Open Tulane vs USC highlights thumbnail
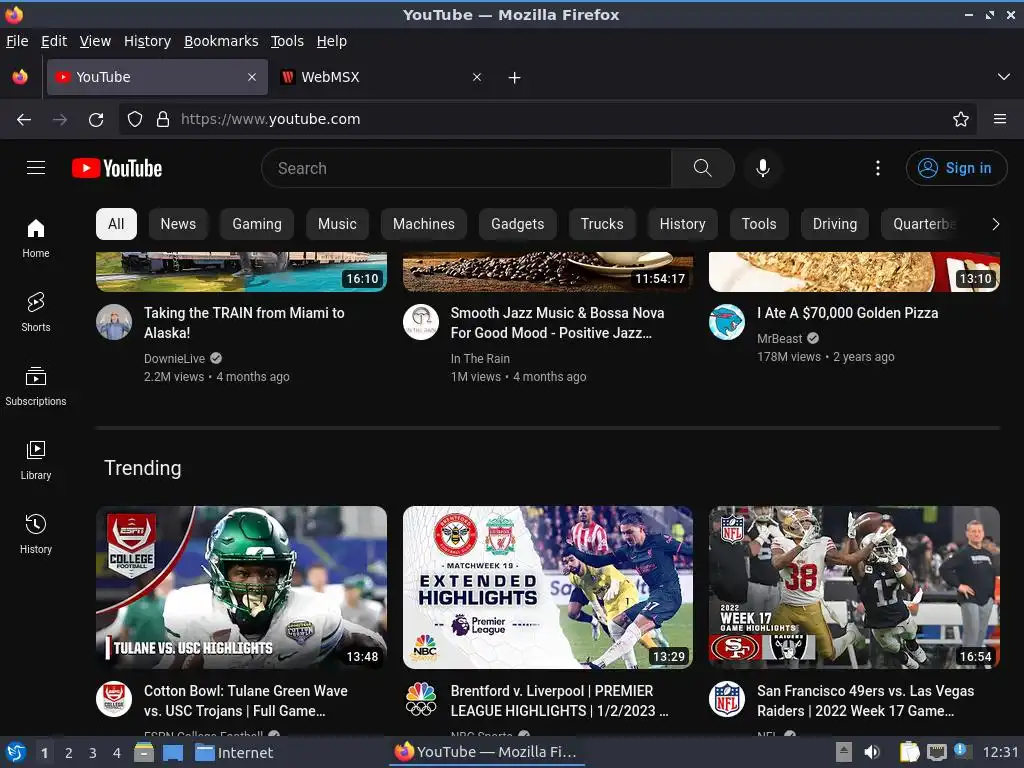 point(242,587)
